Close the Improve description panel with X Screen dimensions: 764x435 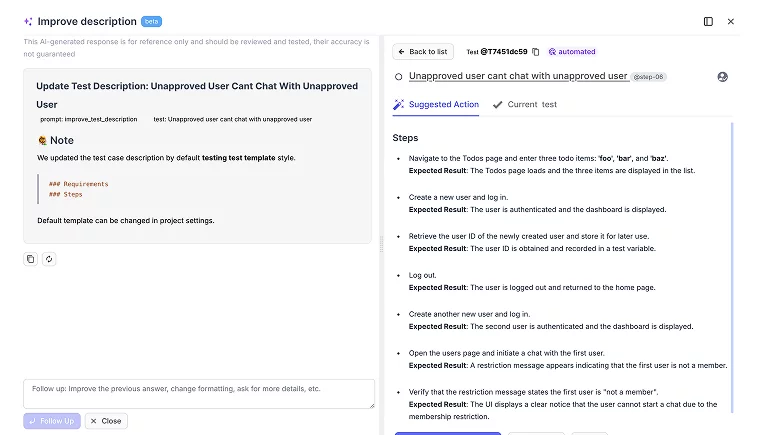coord(731,21)
